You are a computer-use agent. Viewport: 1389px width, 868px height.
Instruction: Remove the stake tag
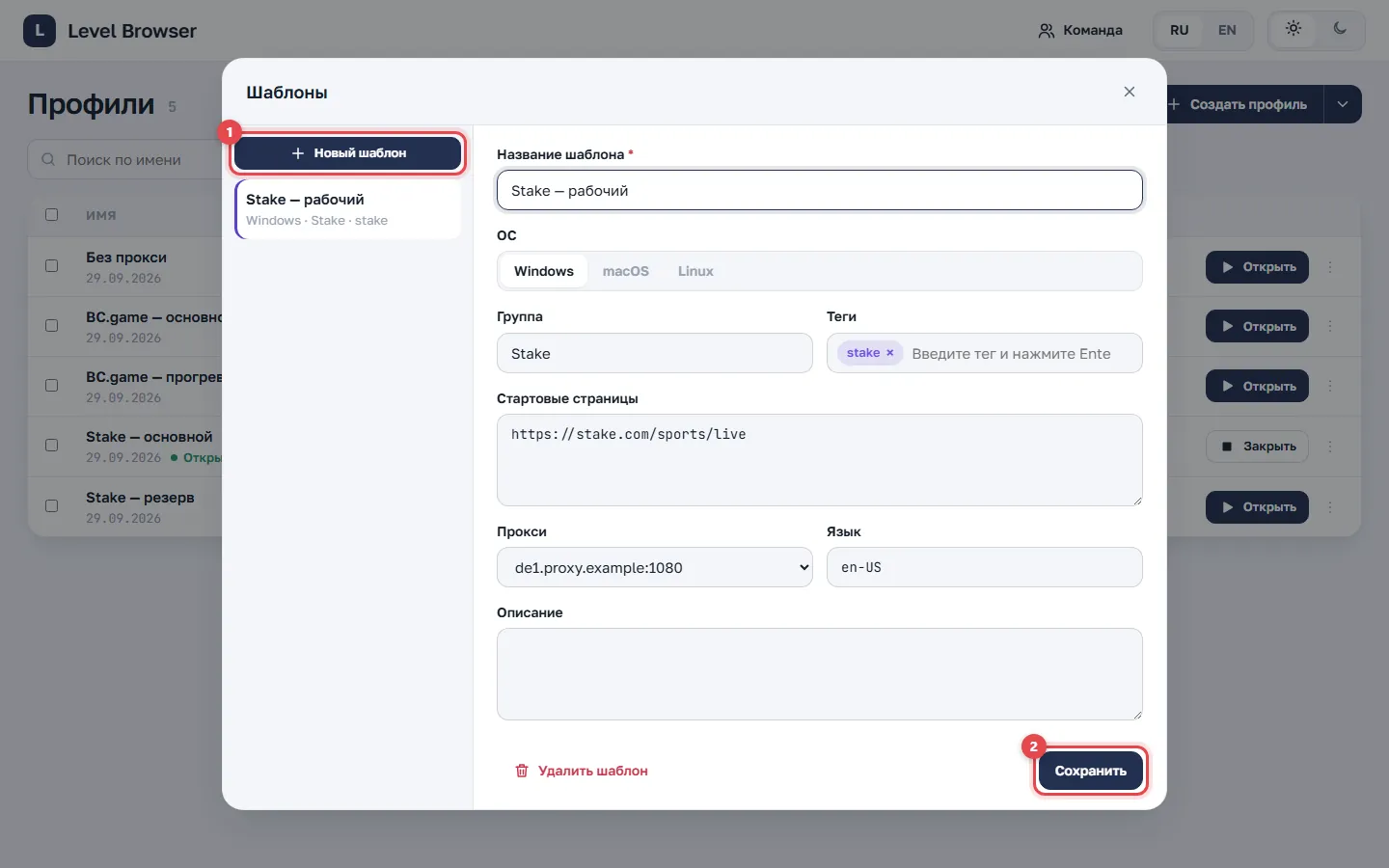coord(890,353)
